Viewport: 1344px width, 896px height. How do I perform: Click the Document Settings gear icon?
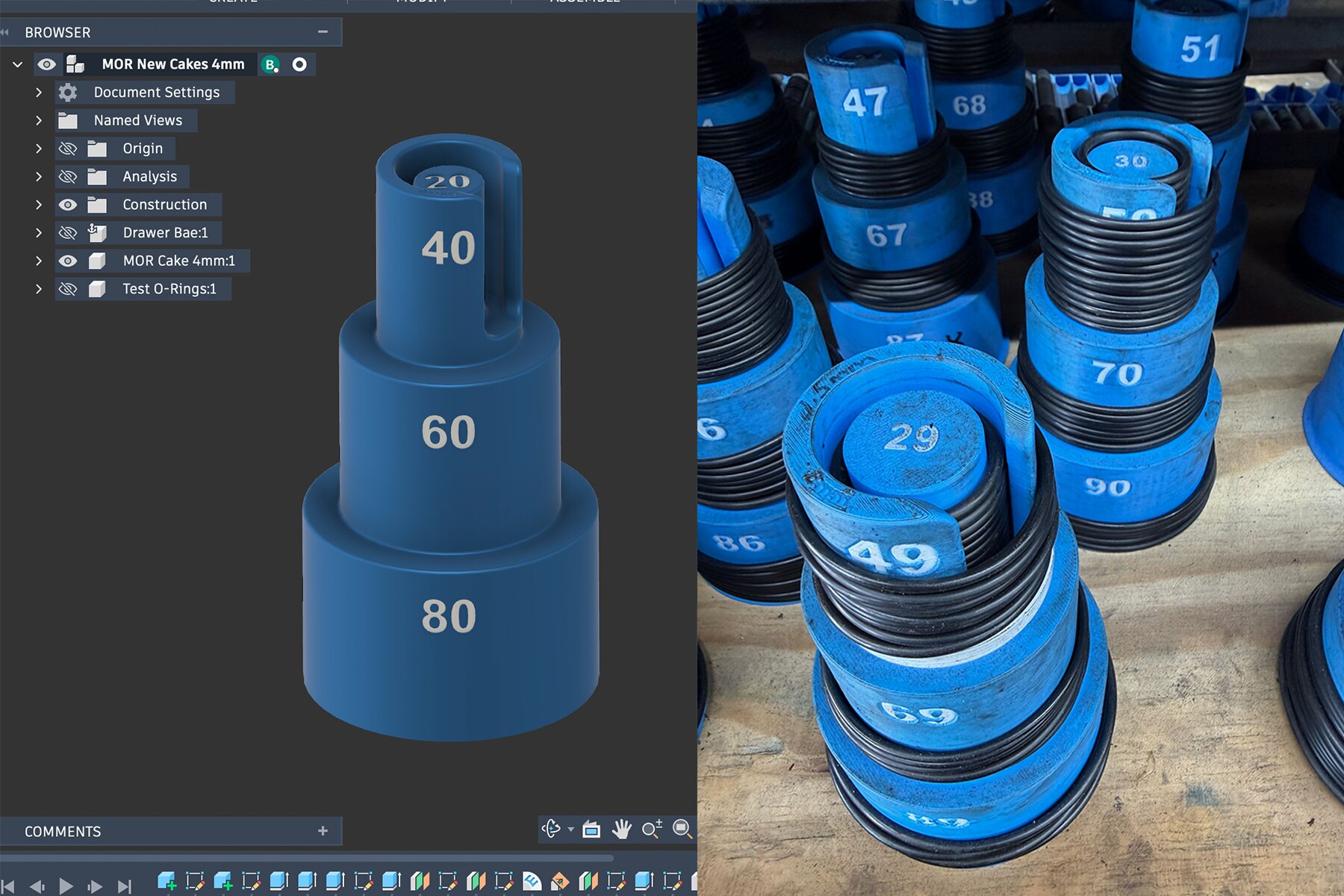point(68,93)
